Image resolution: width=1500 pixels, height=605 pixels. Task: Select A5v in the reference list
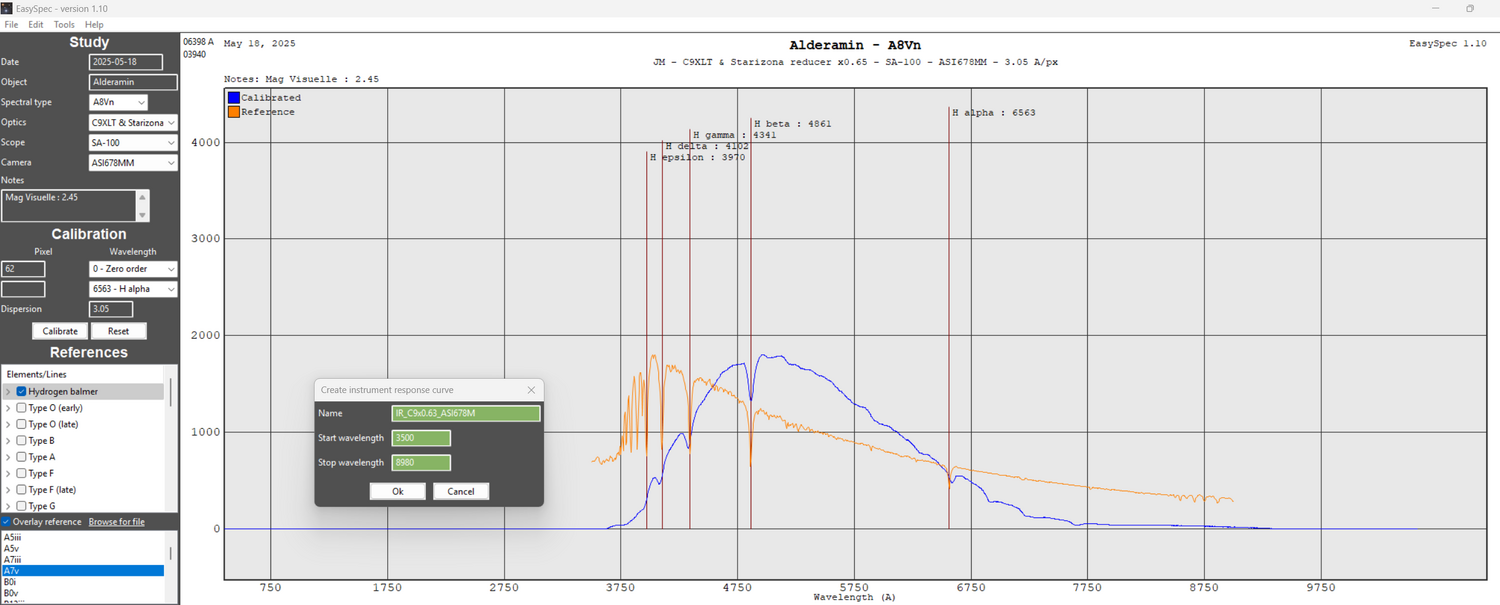83,549
